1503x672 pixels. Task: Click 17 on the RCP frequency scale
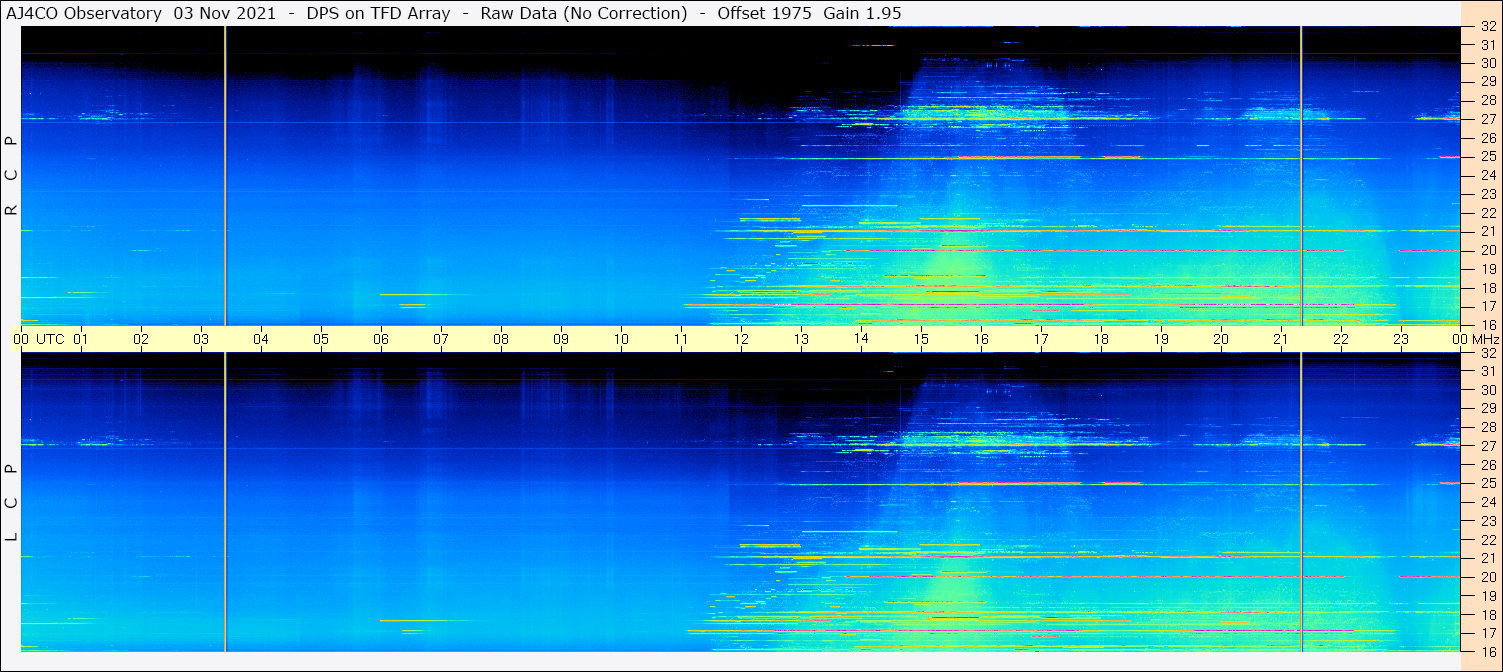(1487, 306)
